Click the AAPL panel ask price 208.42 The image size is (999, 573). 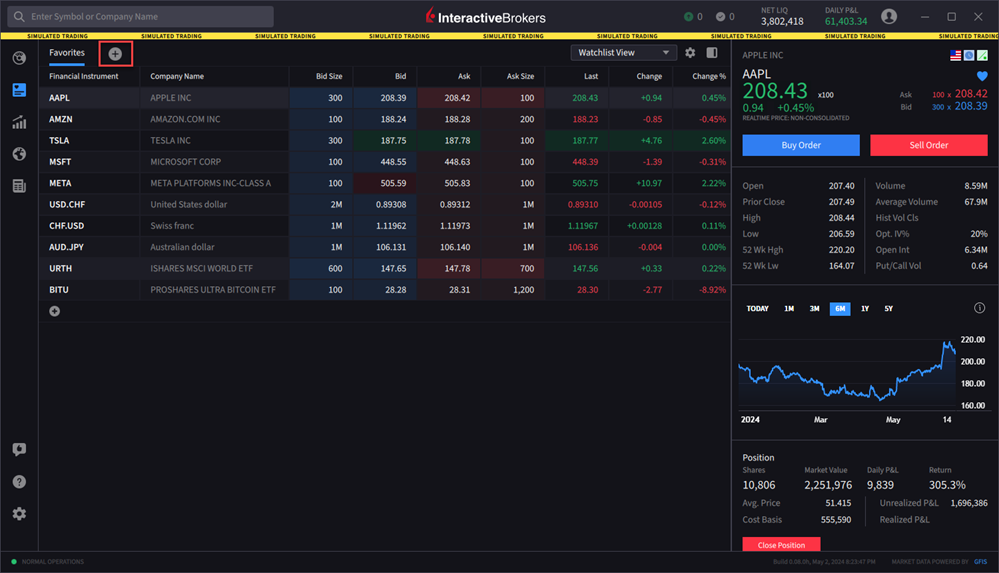[971, 94]
